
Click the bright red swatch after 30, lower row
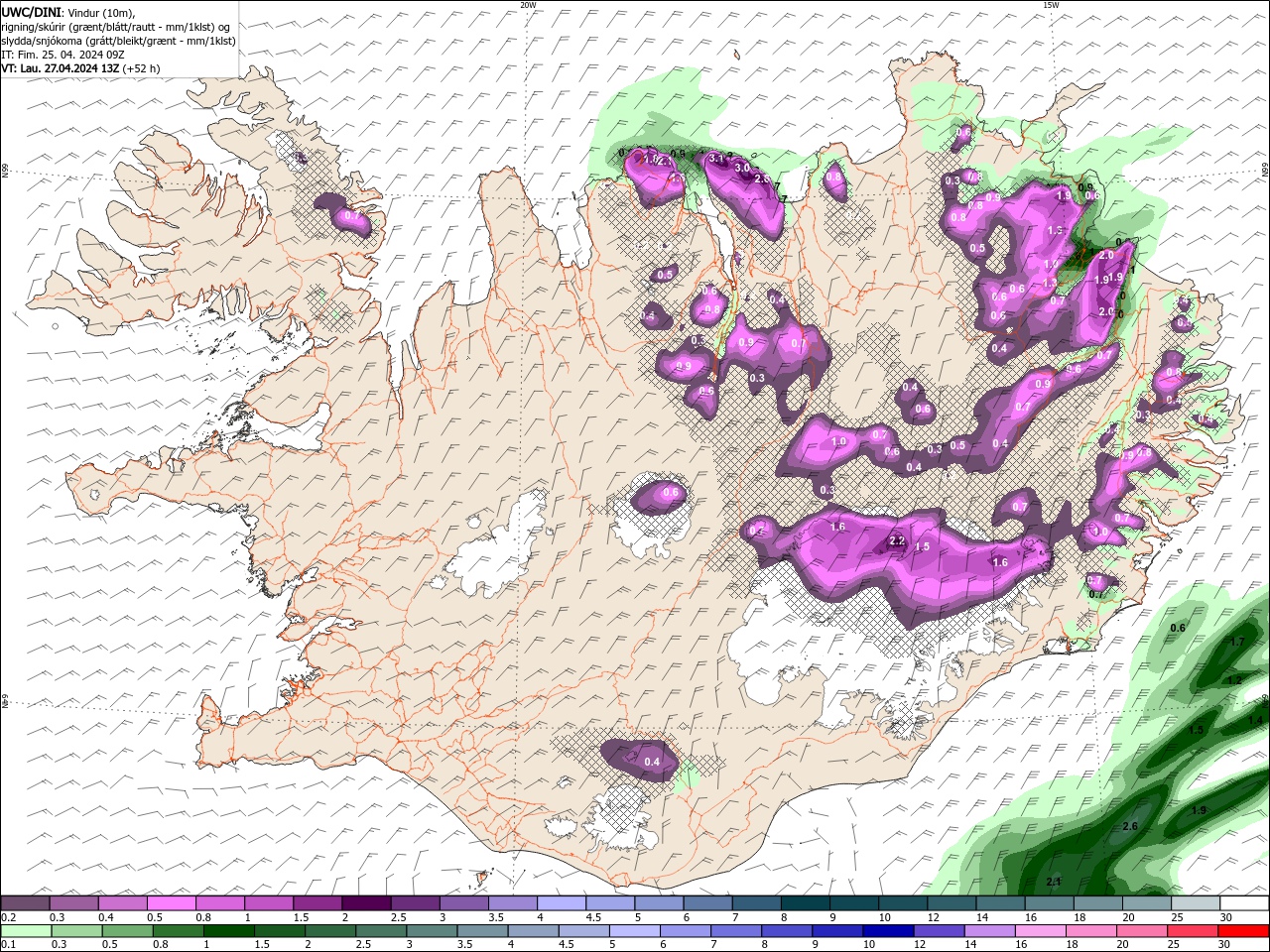[x=1243, y=931]
